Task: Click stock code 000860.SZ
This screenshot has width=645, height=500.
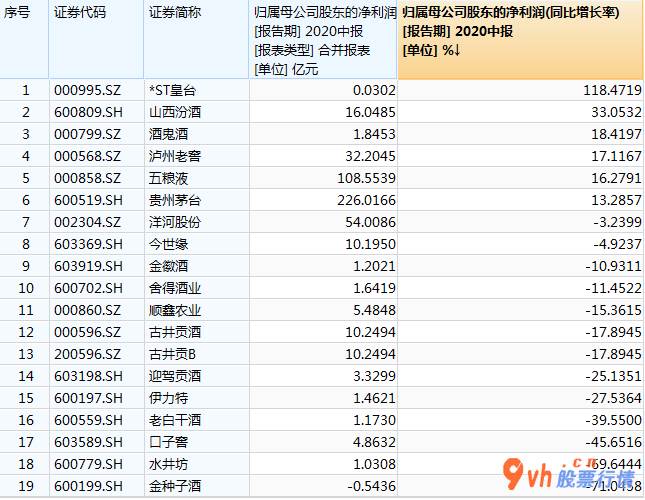Action: [87, 310]
